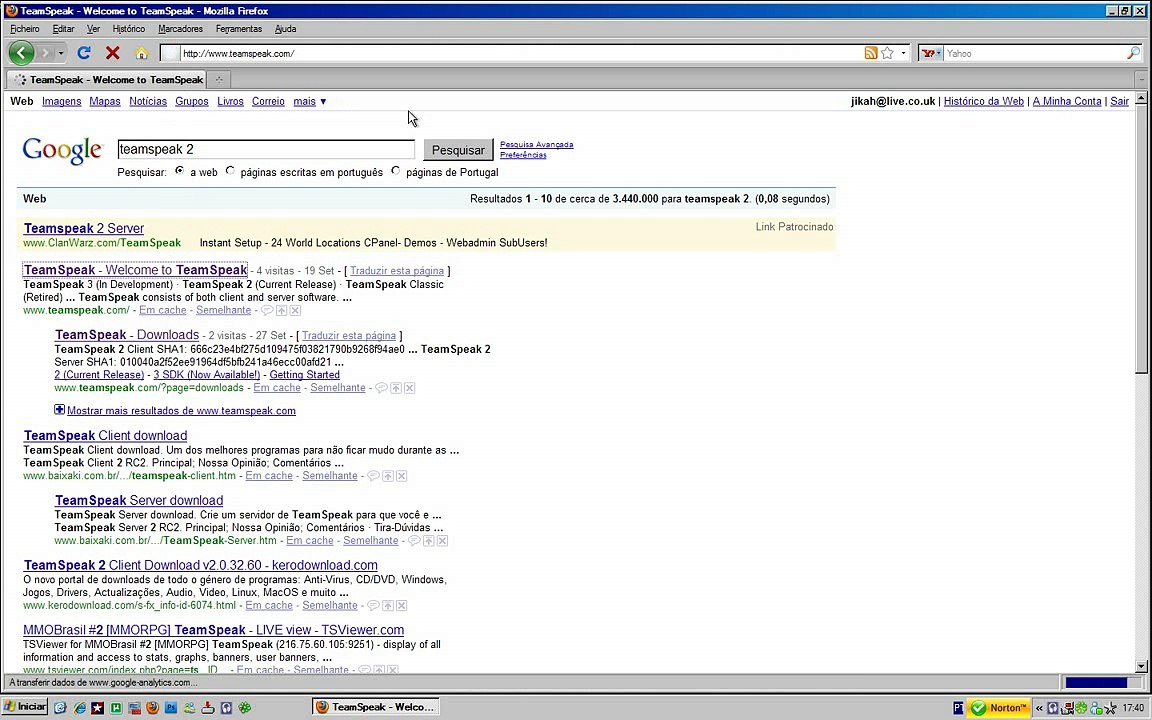This screenshot has width=1152, height=720.
Task: Click the Iniciar start button
Action: 25,707
